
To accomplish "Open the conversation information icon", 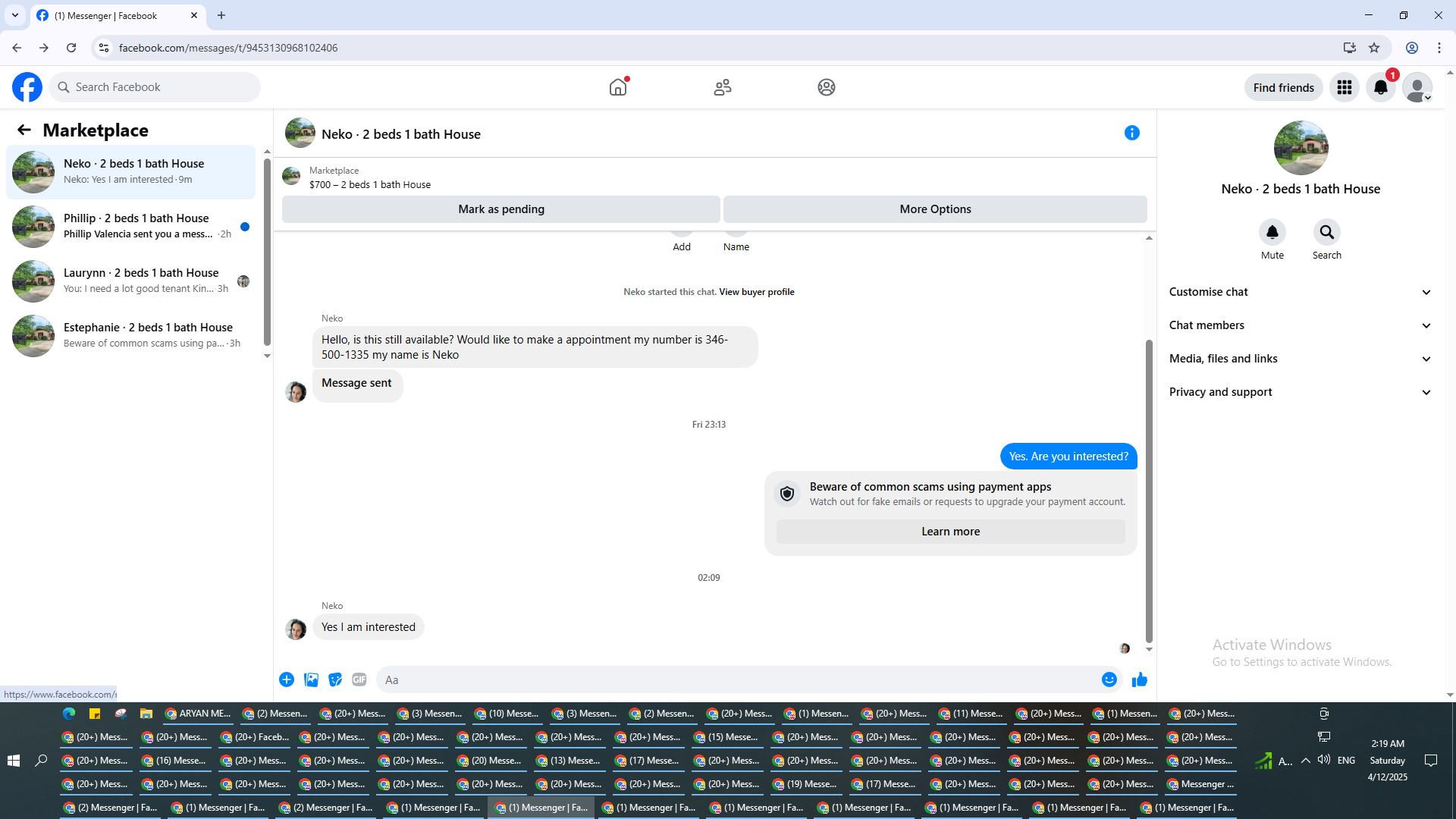I will pos(1132,133).
